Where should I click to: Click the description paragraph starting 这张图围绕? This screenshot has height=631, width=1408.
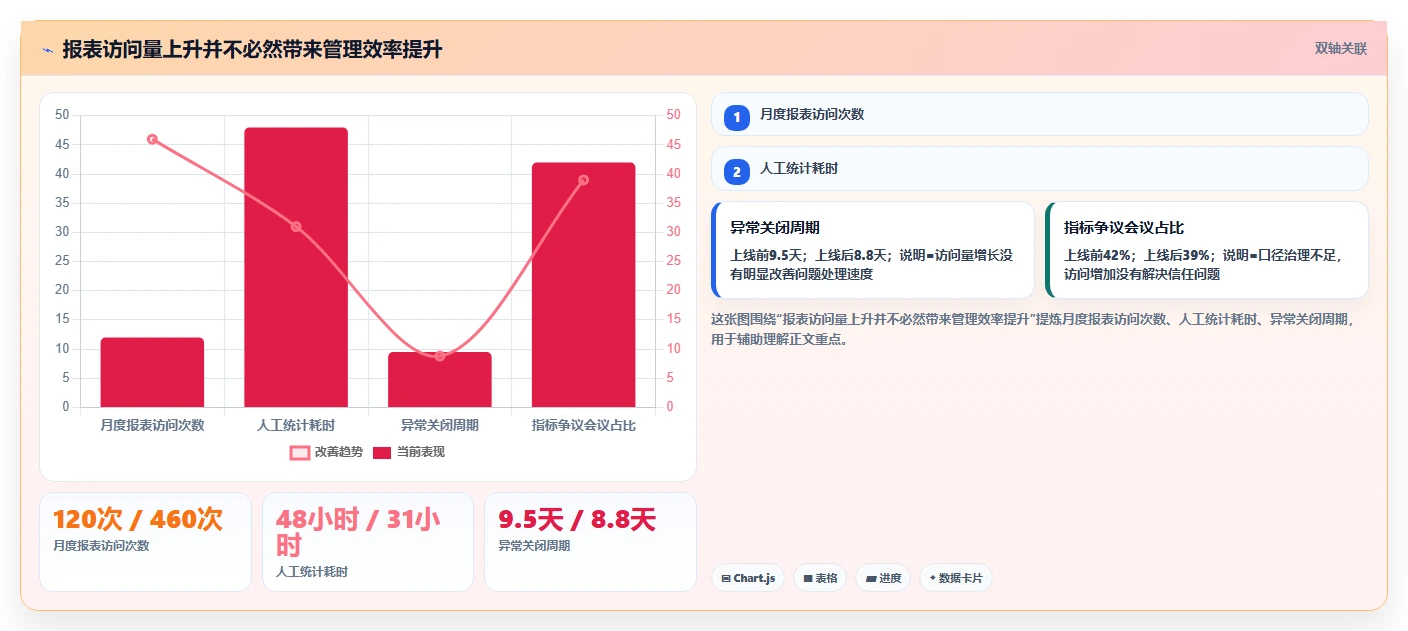point(1033,329)
